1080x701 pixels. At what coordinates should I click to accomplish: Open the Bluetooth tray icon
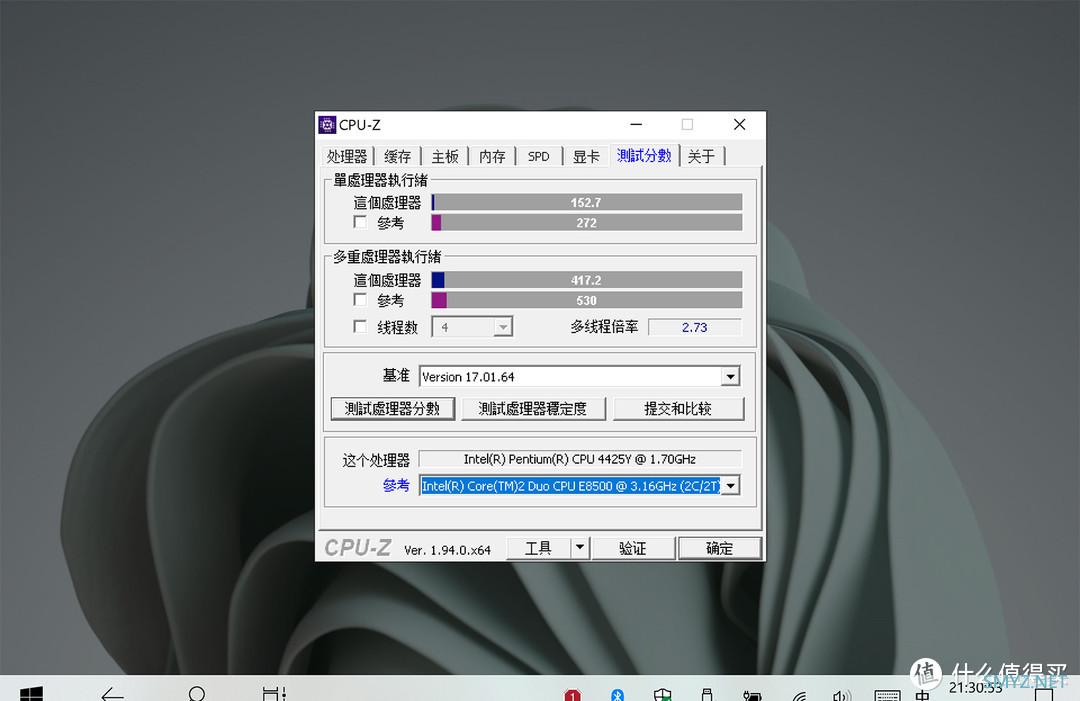[617, 695]
